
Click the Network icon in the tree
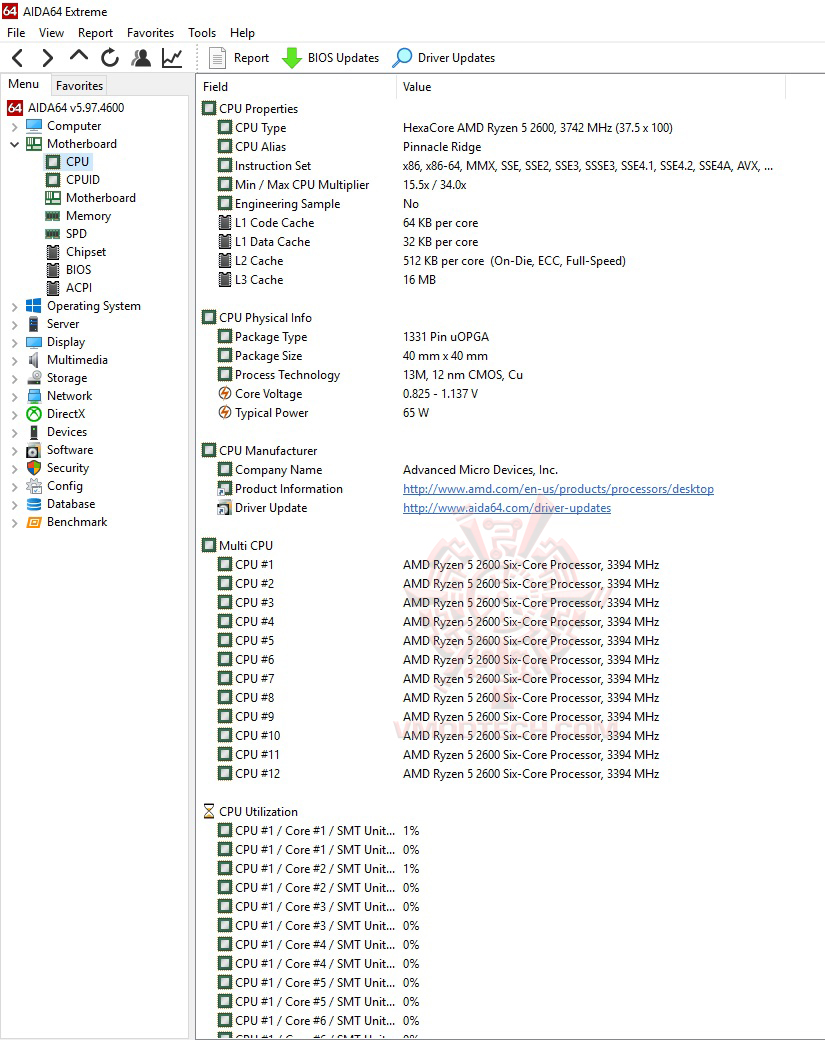(x=34, y=396)
